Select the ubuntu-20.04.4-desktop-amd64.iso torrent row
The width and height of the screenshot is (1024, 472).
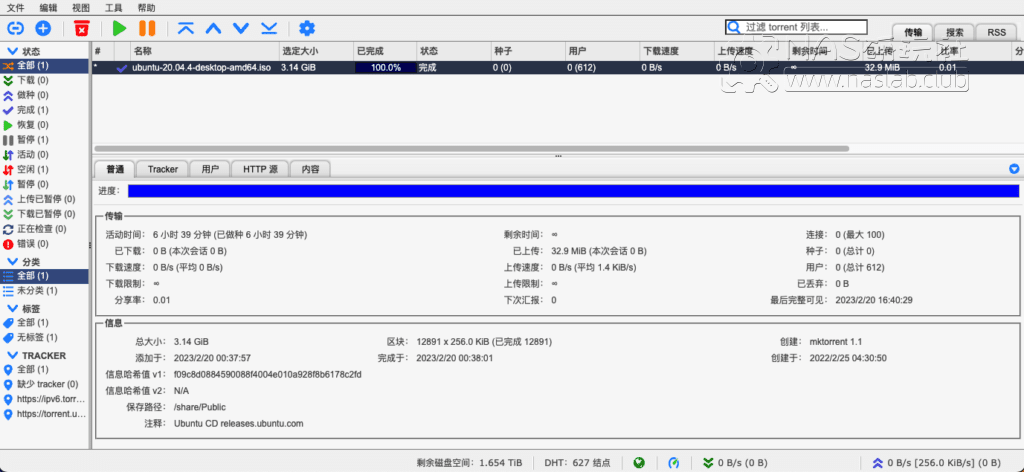tap(558, 67)
